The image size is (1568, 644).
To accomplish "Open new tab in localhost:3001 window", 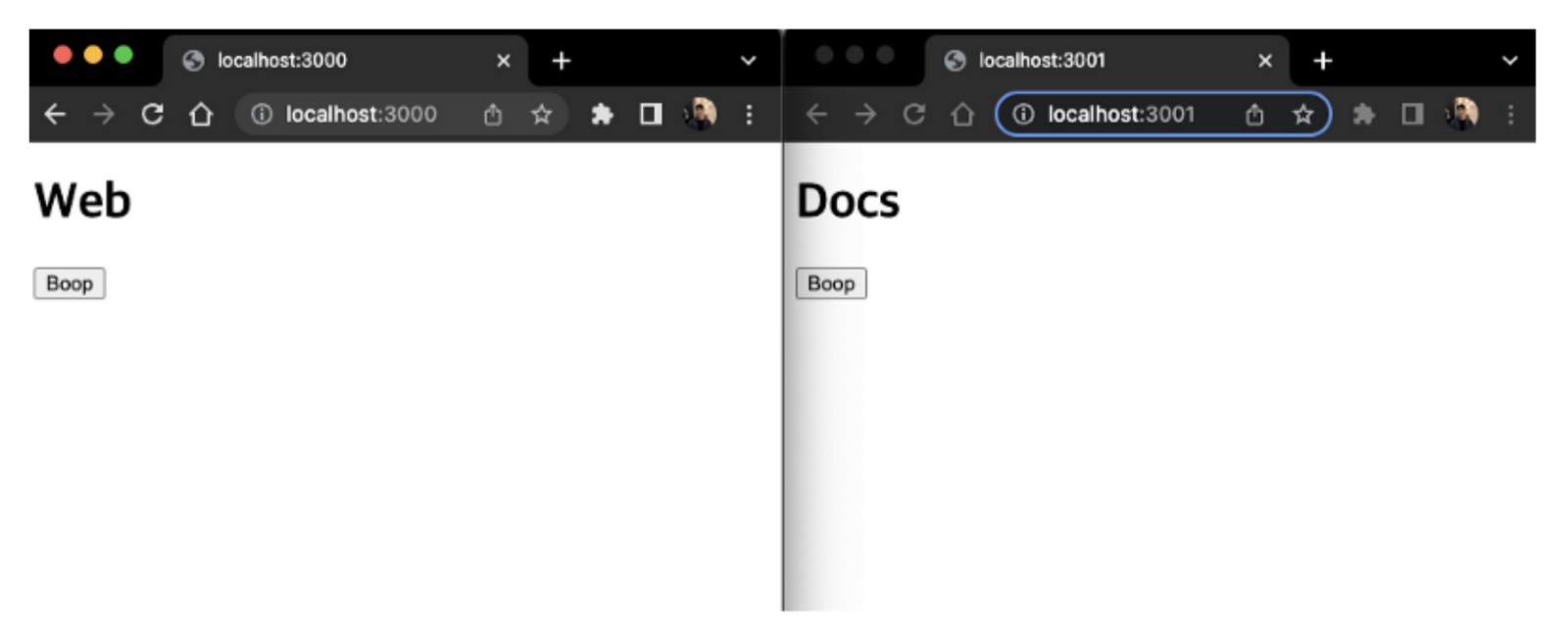I will 1322,61.
